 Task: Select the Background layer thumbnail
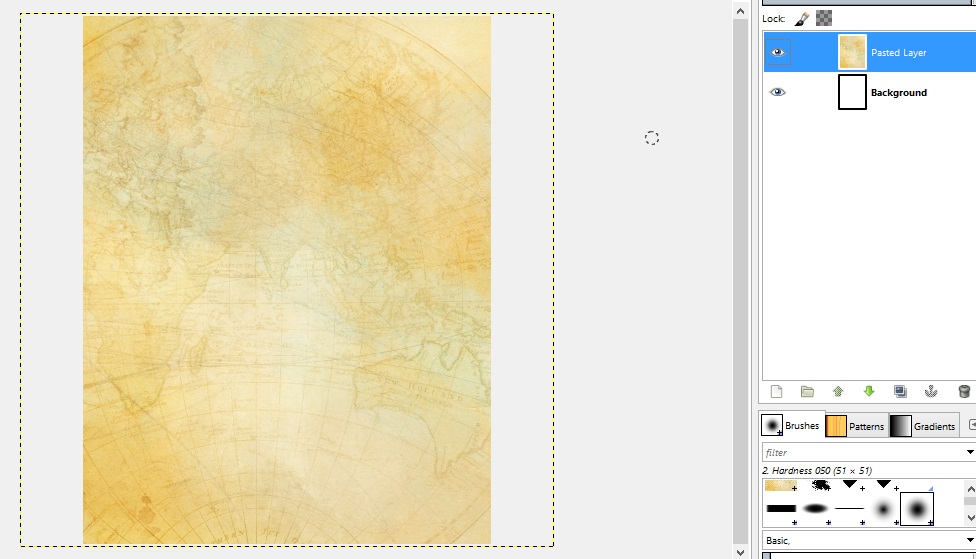(x=852, y=92)
